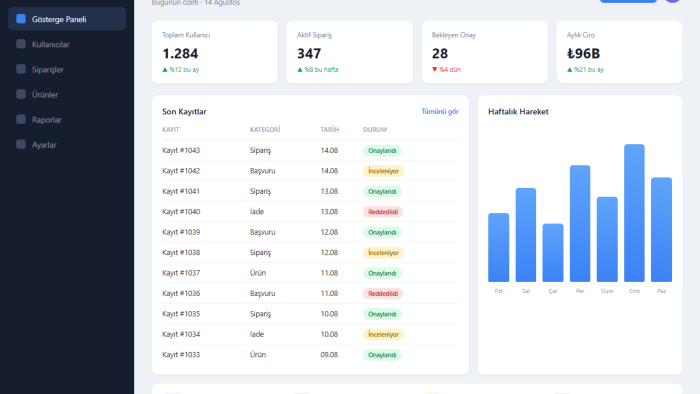This screenshot has height=394, width=700.
Task: Select row Kayıt #1034
Action: [310, 334]
